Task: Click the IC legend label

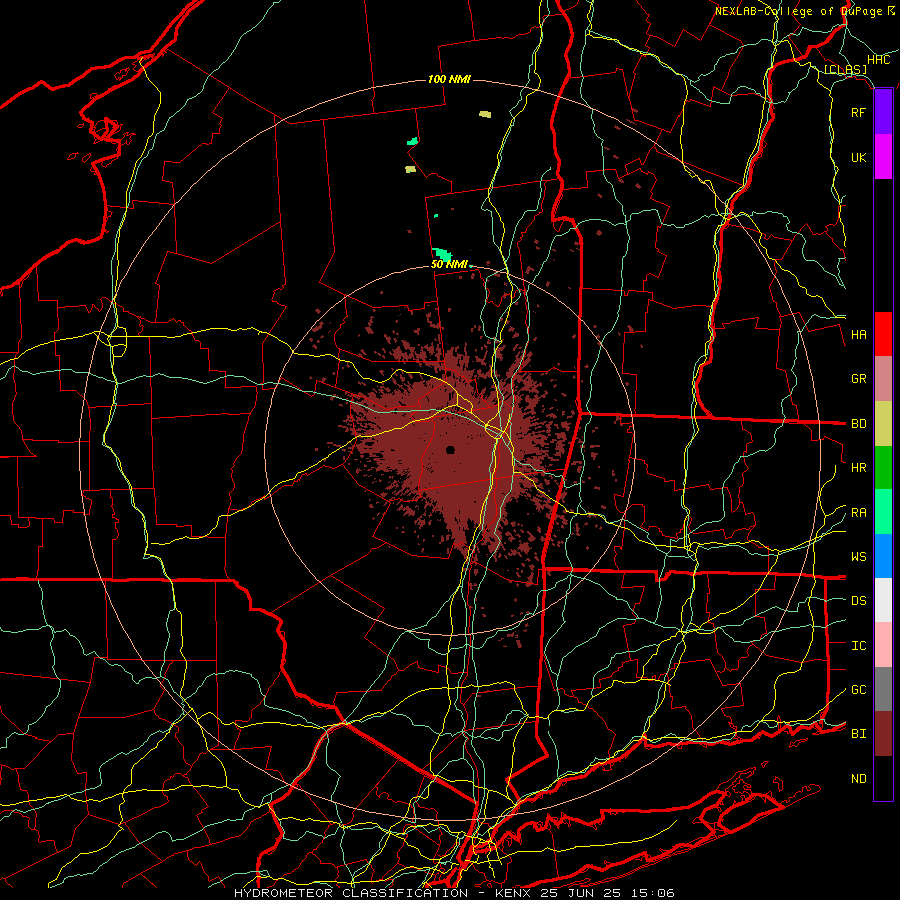Action: [858, 645]
